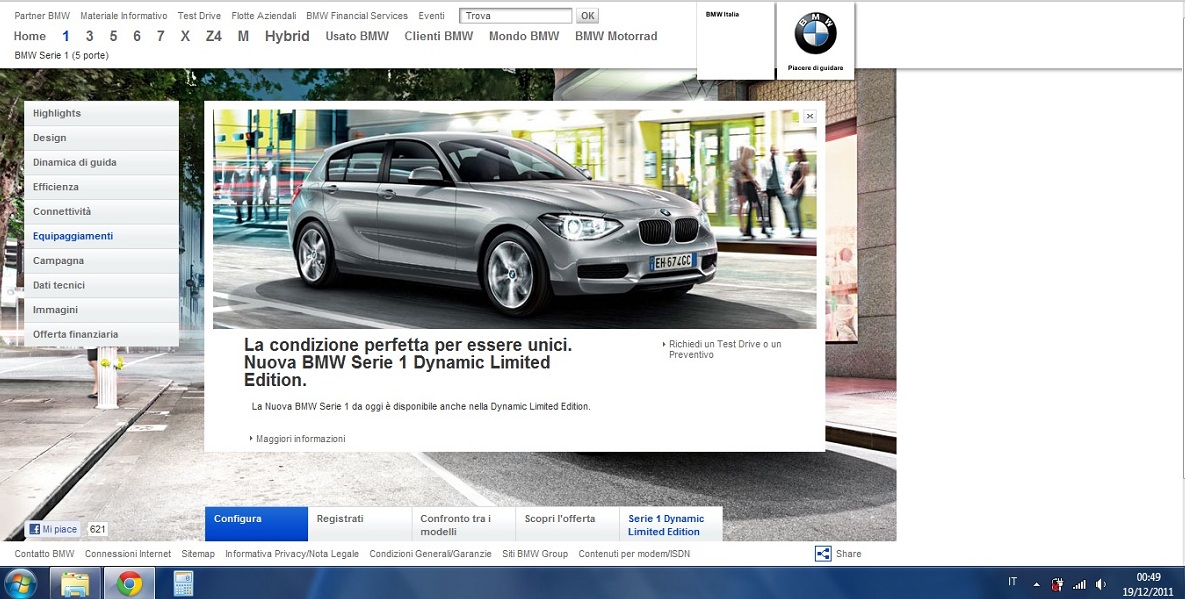Open the Materiale Informativo link

[124, 16]
